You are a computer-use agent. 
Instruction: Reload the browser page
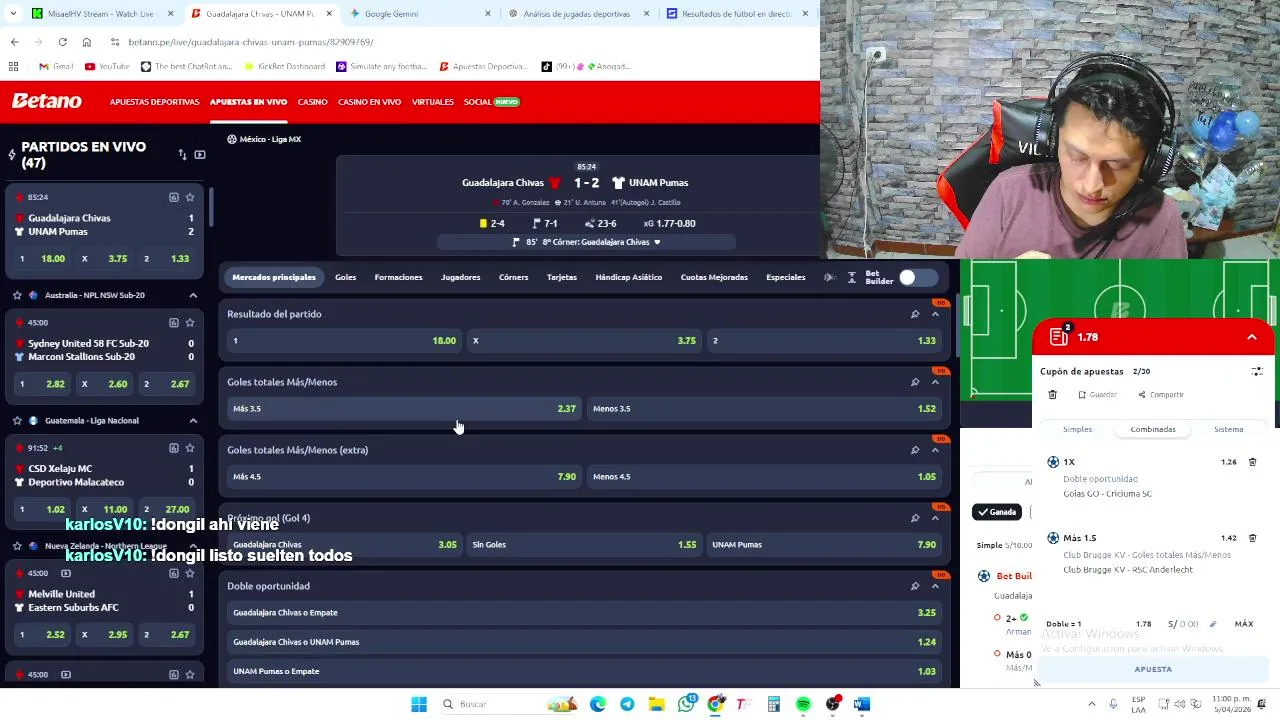click(x=62, y=42)
